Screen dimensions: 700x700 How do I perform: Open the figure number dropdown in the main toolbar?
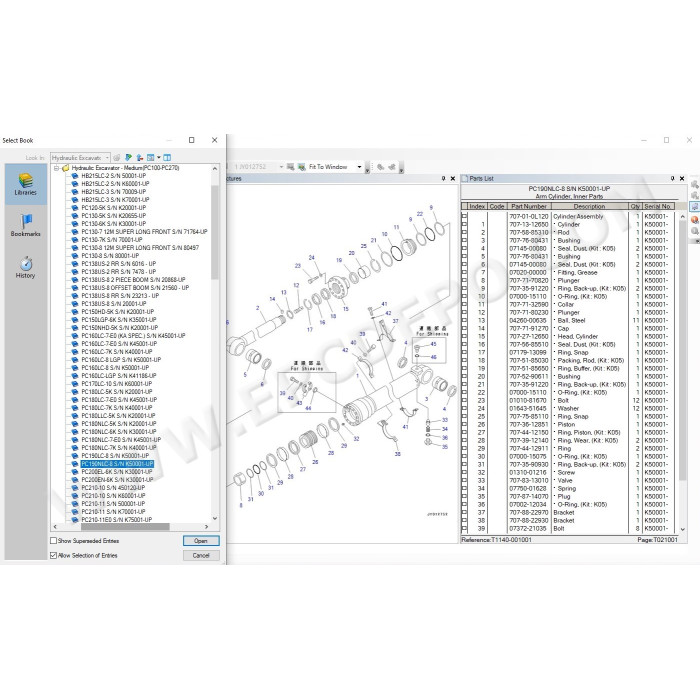click(281, 167)
